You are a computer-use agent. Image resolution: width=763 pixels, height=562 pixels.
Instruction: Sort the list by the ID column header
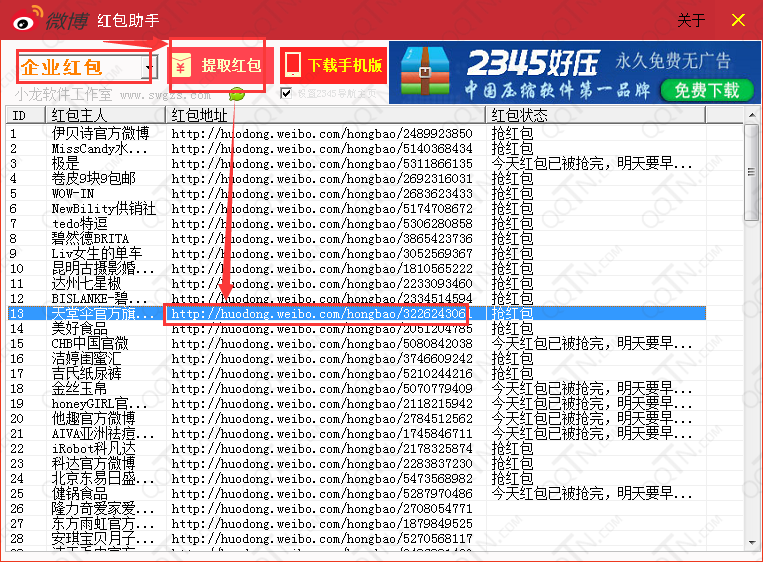click(x=25, y=116)
